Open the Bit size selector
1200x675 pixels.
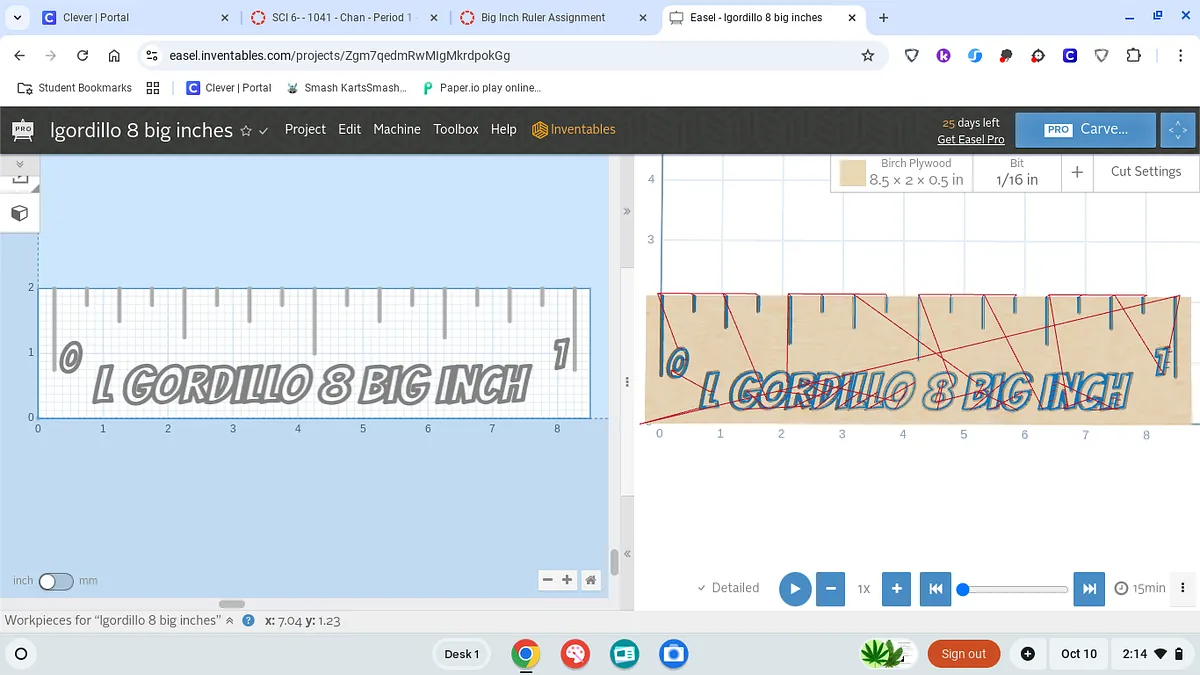[1016, 172]
